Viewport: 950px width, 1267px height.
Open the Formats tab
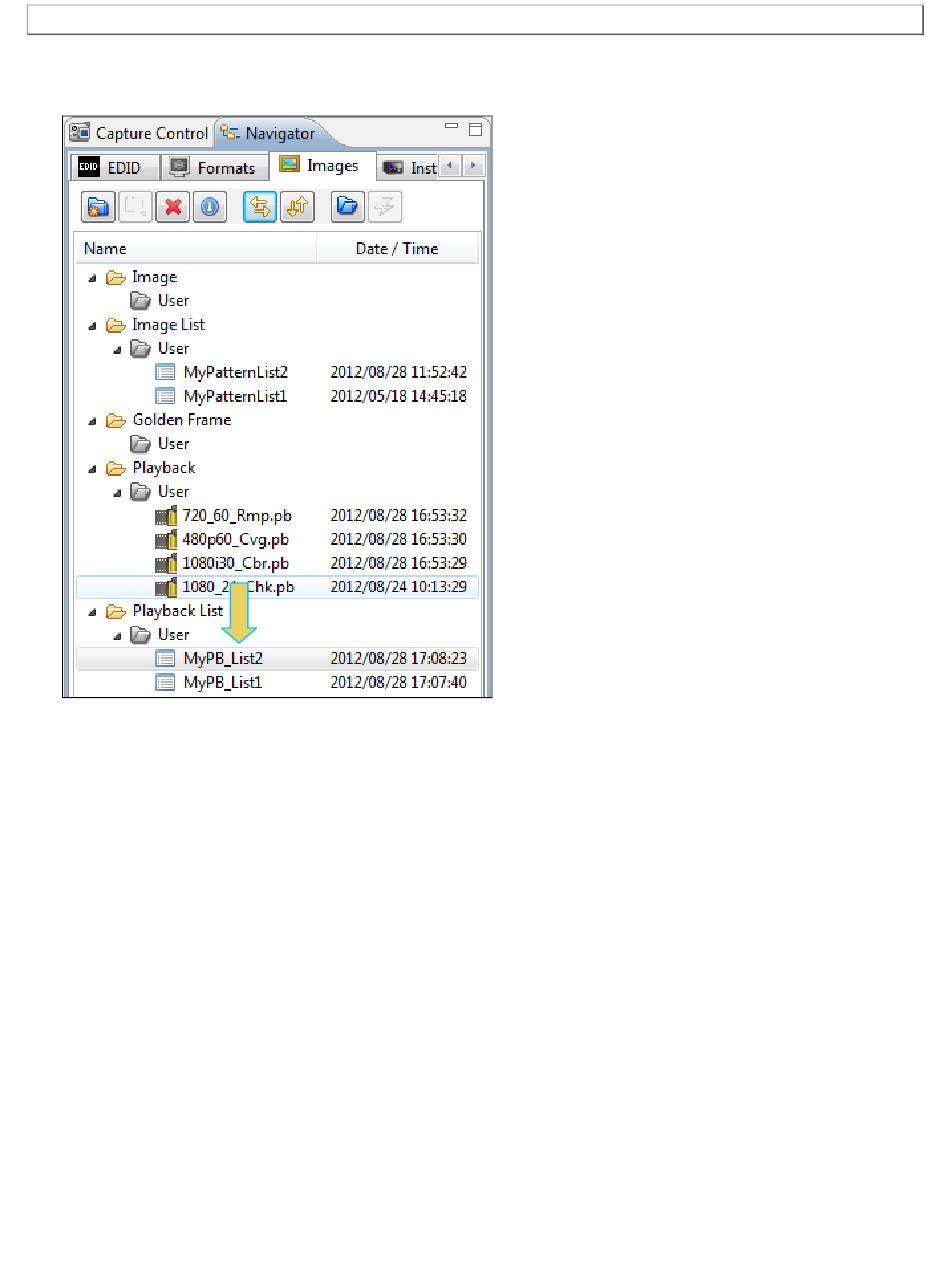pyautogui.click(x=213, y=167)
